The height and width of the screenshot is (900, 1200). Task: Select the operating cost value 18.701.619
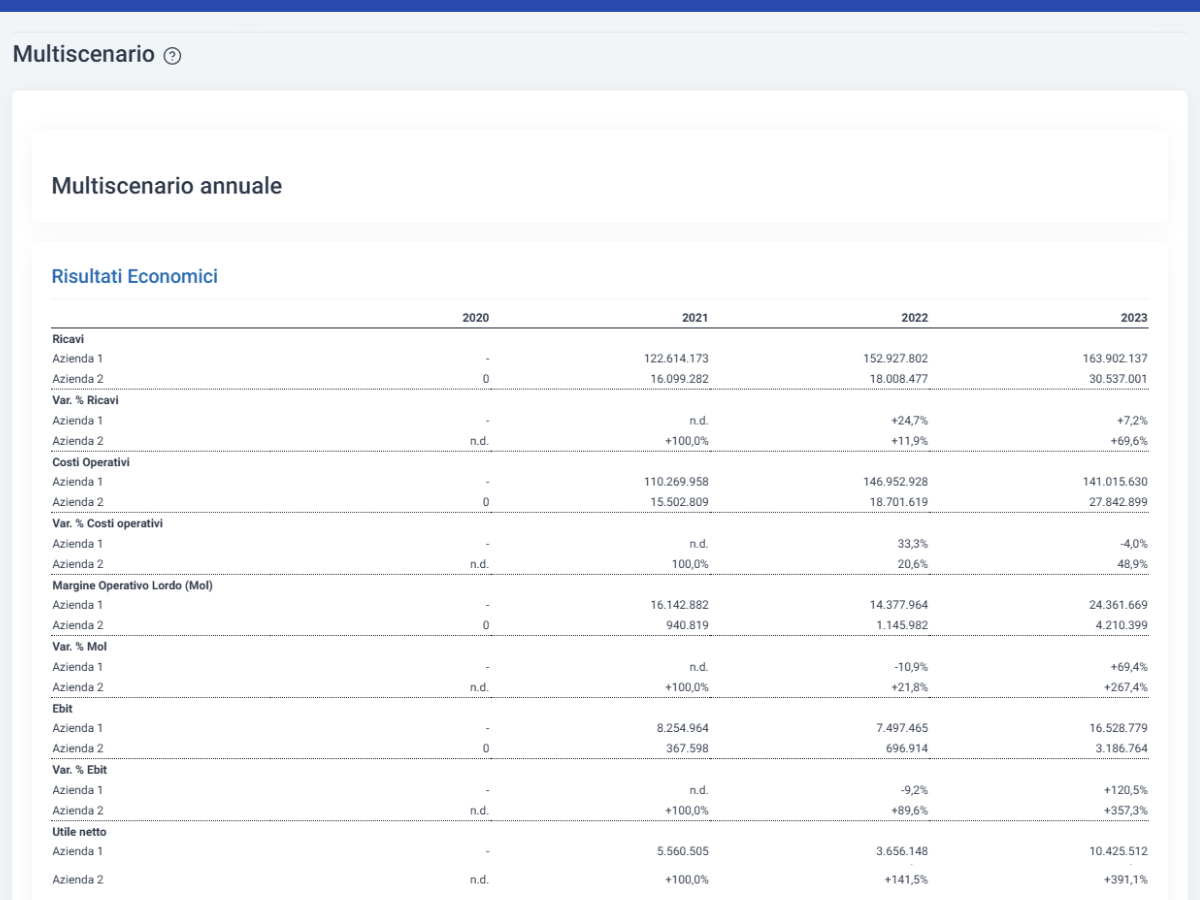[x=898, y=502]
